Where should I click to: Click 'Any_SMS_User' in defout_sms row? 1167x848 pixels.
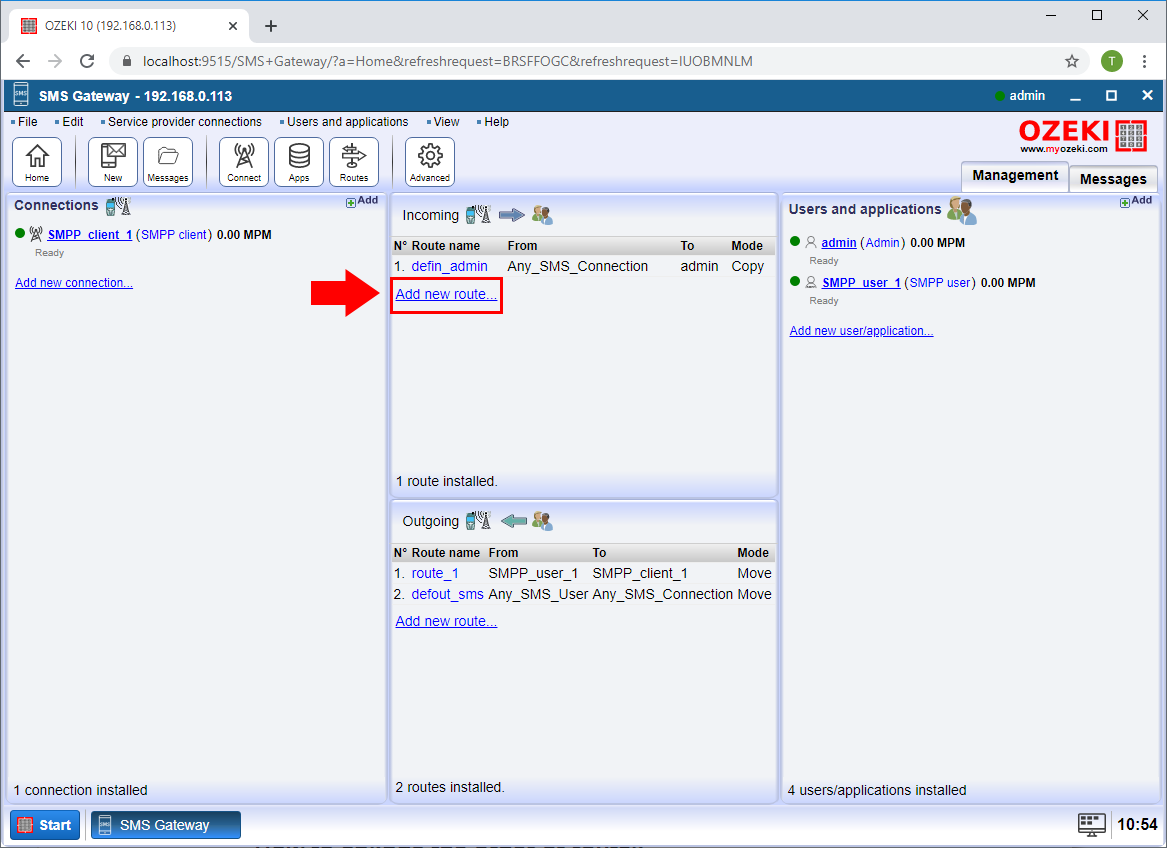(x=538, y=594)
